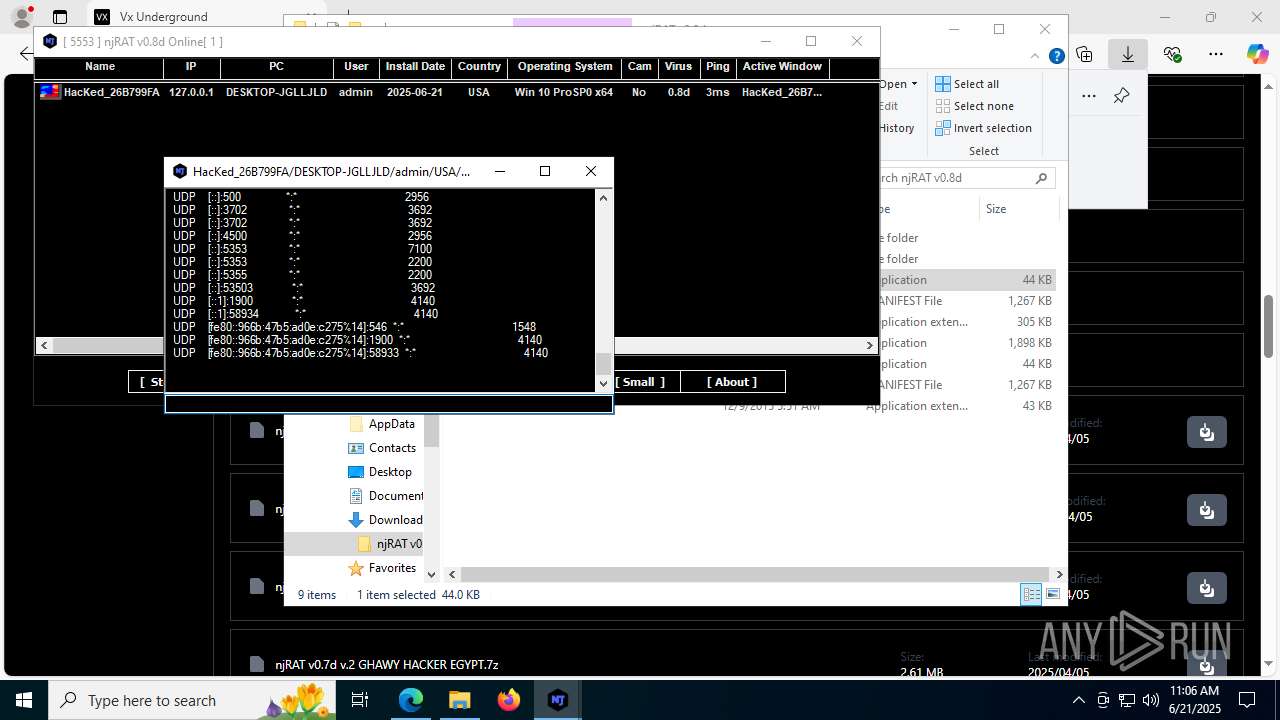Open volume control in system tray

click(x=1151, y=700)
